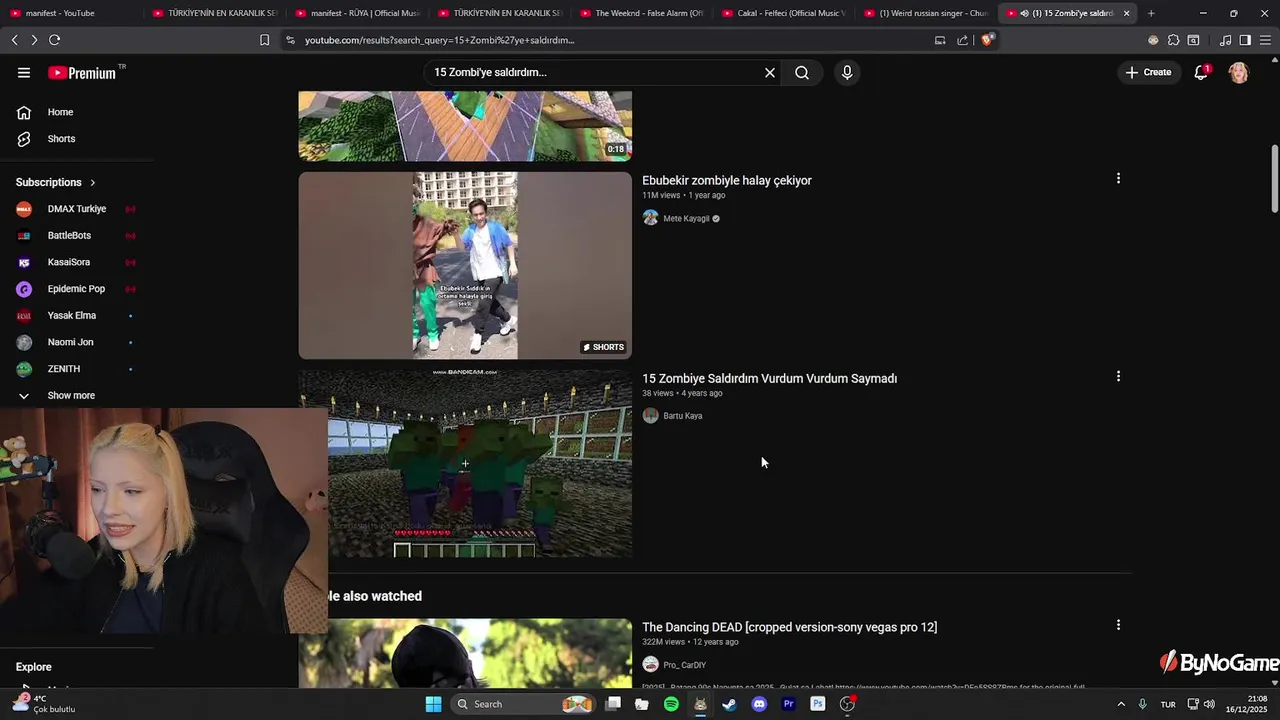Viewport: 1280px width, 720px height.
Task: Open title Ebubekir zombiyle halay çekiyor
Action: pyautogui.click(x=727, y=181)
